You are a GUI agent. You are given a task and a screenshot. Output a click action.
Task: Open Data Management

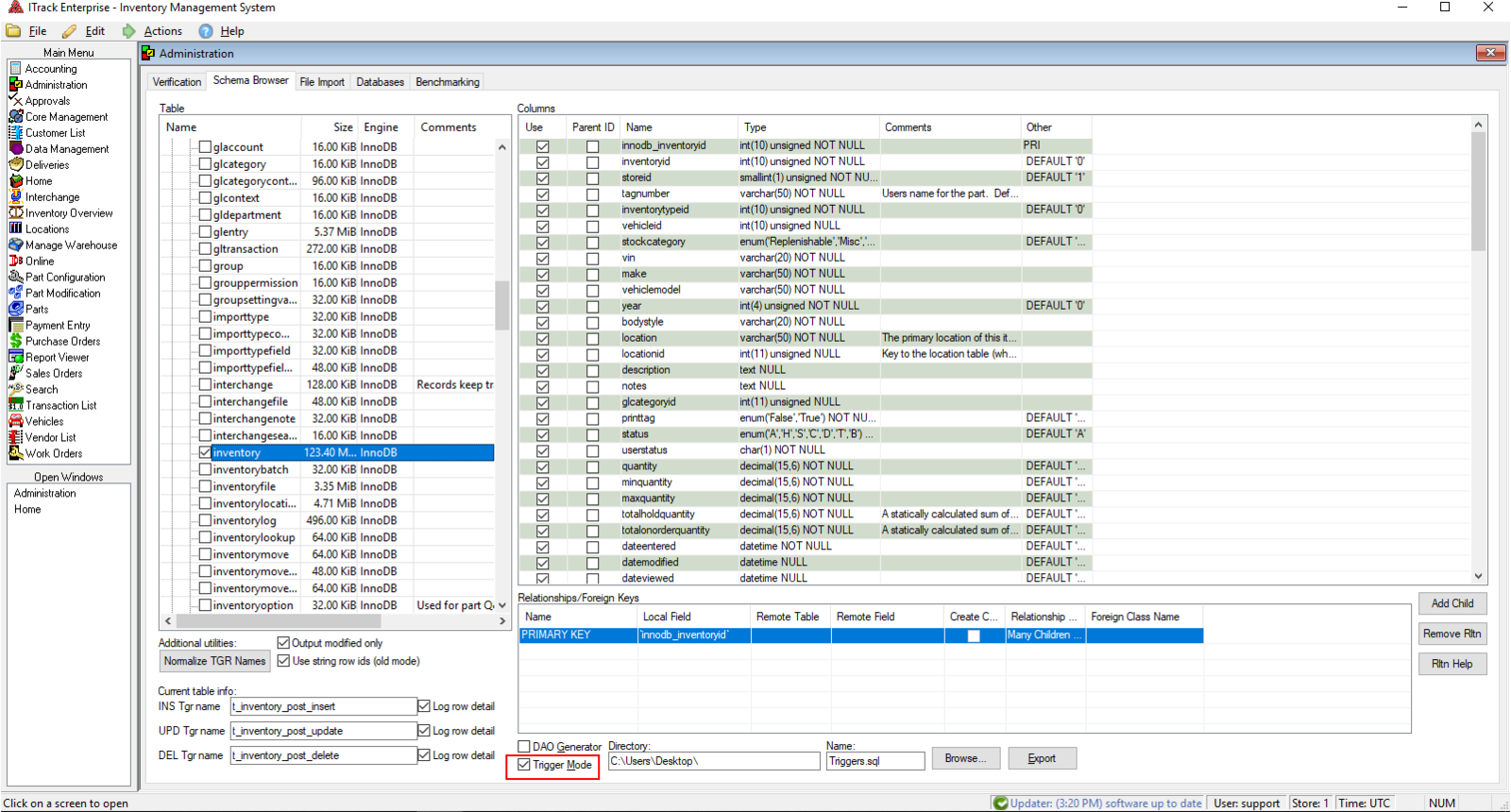[67, 149]
